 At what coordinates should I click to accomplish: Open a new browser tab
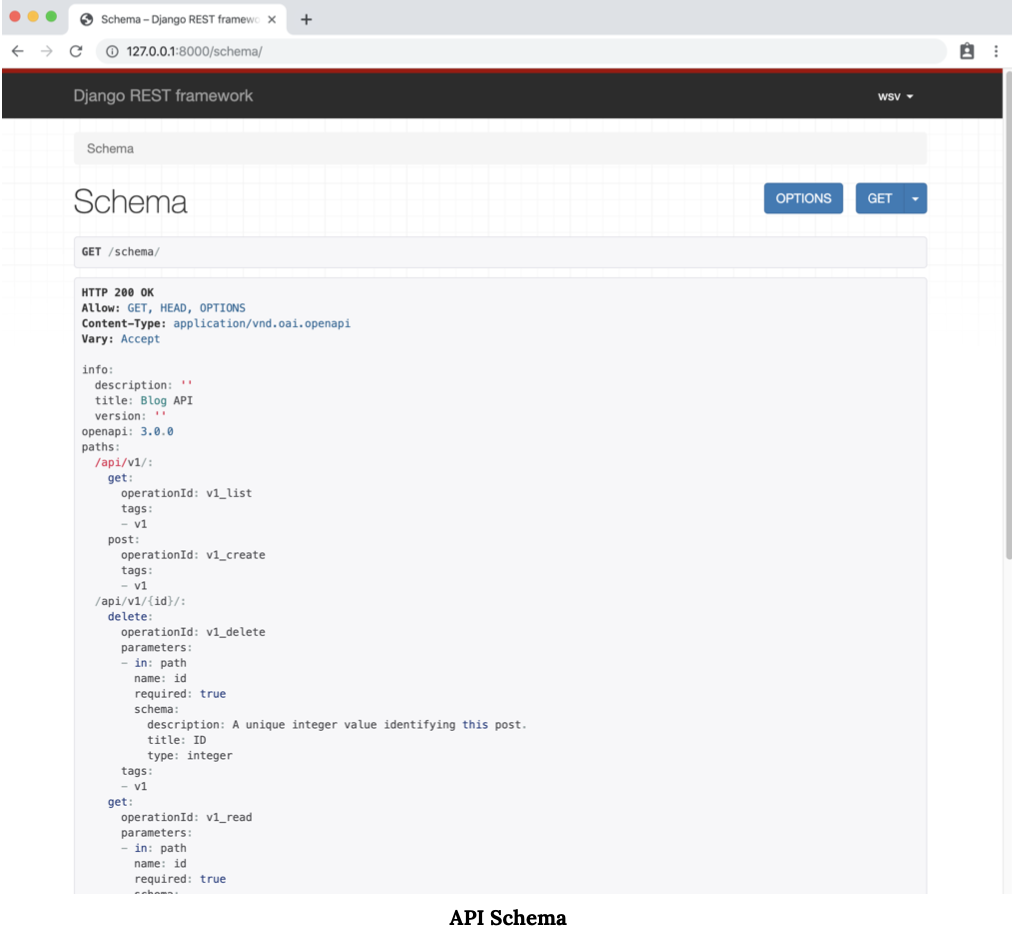point(306,20)
